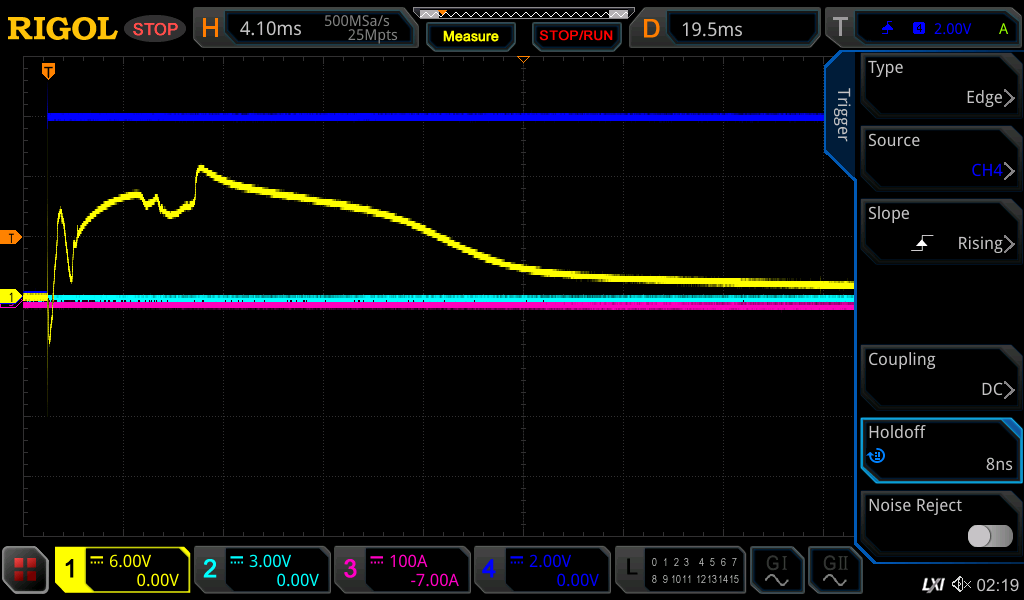1024x600 pixels.
Task: Select the Trigger side tab
Action: (842, 115)
